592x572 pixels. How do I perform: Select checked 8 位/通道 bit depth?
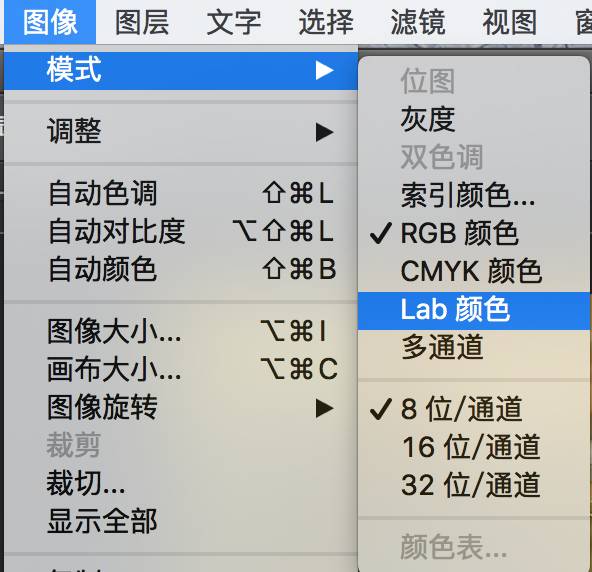(x=473, y=409)
